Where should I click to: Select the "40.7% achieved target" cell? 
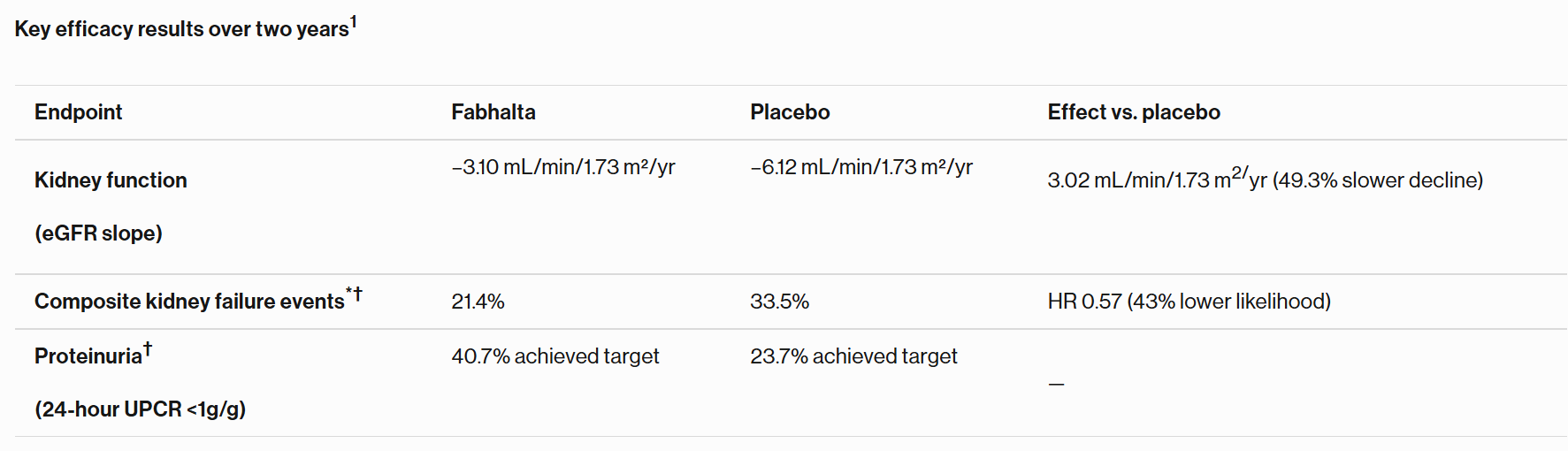pos(555,356)
